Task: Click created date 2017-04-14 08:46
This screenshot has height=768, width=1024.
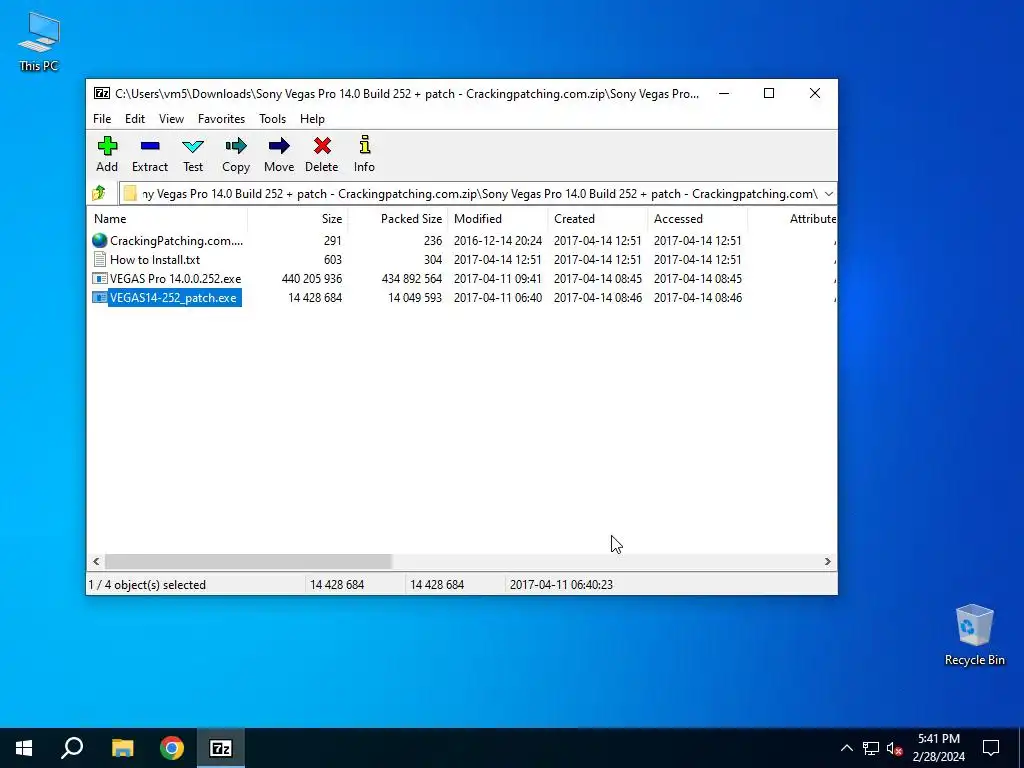Action: [x=598, y=298]
